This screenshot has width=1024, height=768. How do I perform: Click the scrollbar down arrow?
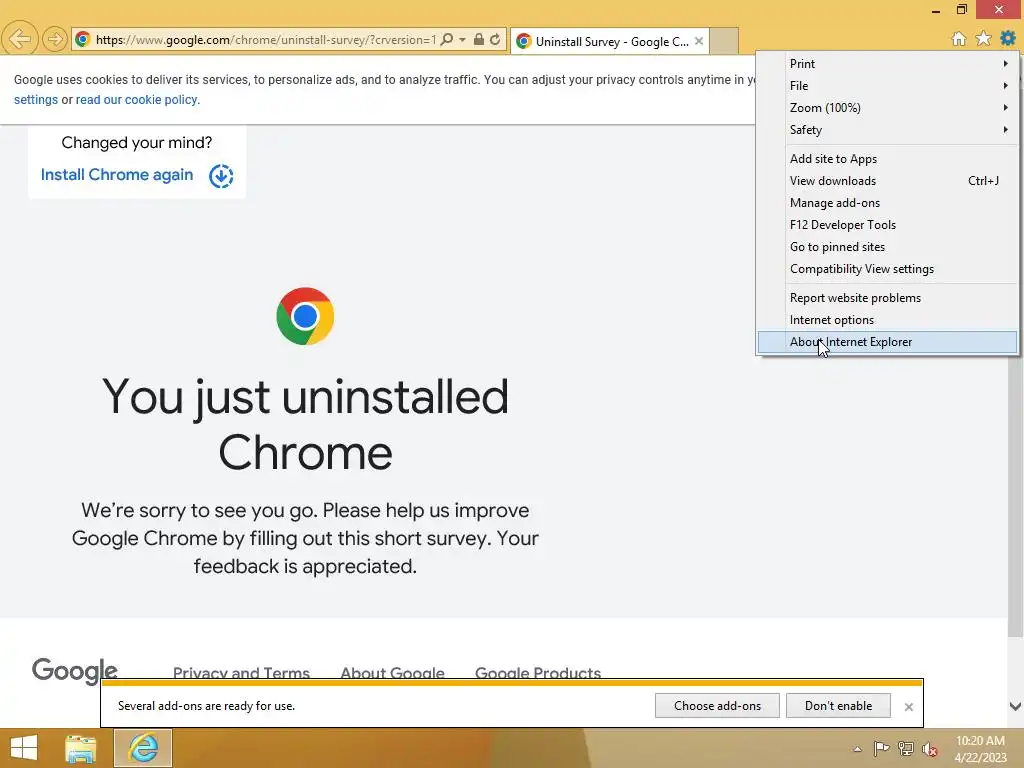tap(1015, 706)
